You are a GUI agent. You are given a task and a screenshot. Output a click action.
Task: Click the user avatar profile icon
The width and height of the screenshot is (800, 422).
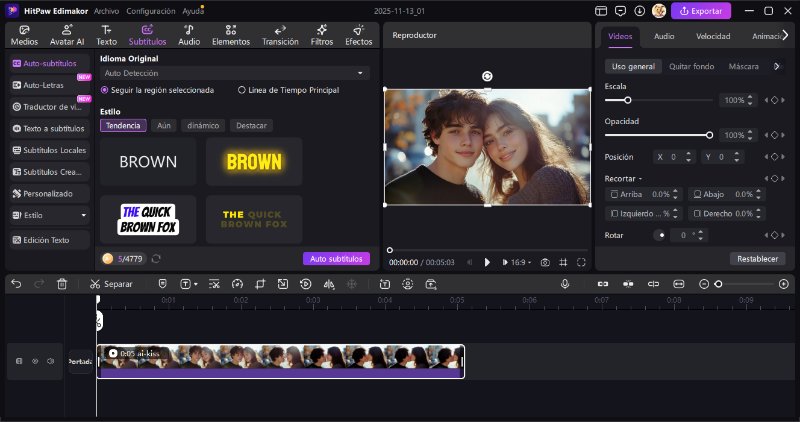659,11
